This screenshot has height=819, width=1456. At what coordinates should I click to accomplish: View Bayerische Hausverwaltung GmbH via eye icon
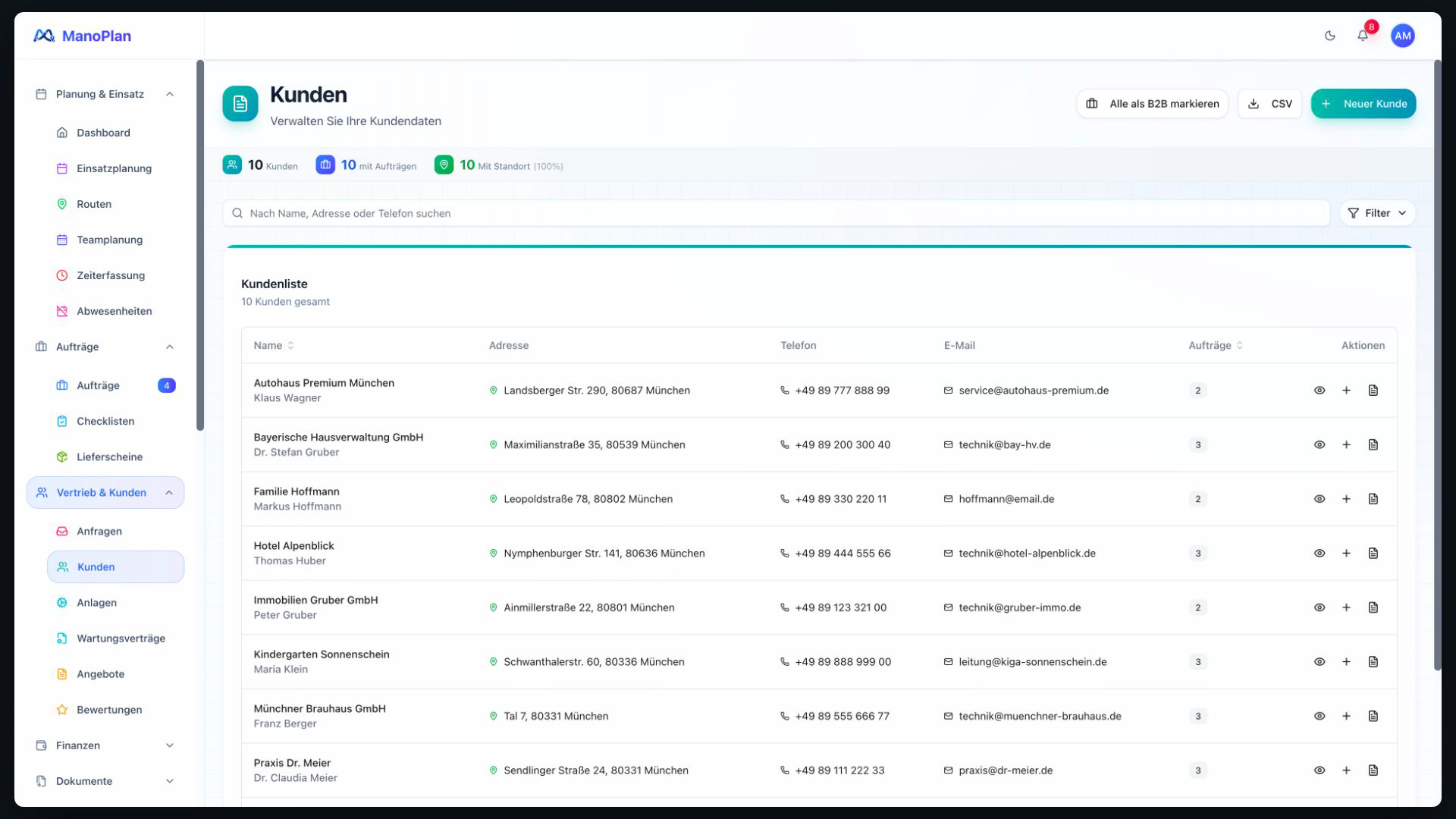pyautogui.click(x=1319, y=445)
